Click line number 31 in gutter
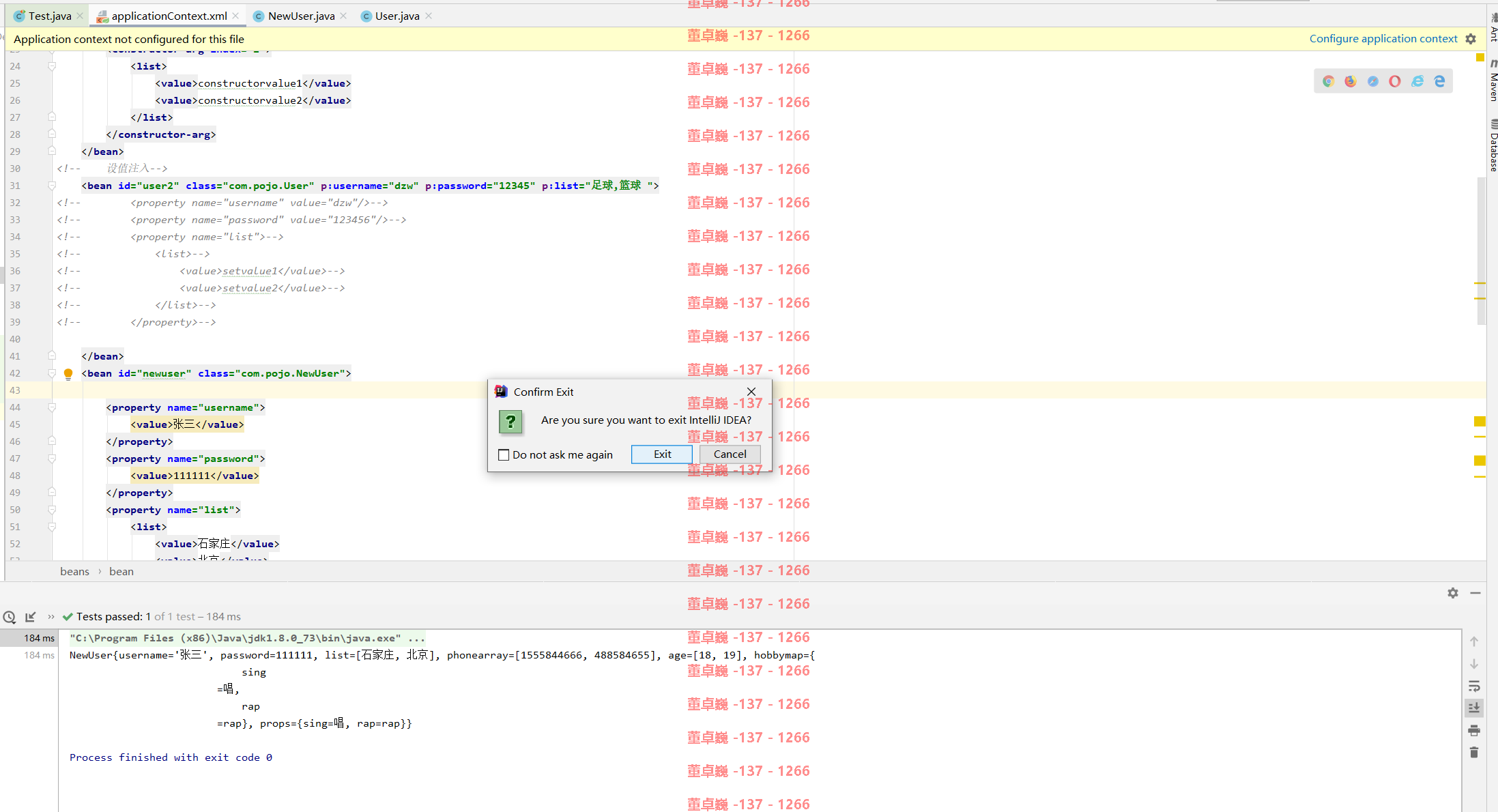 15,186
